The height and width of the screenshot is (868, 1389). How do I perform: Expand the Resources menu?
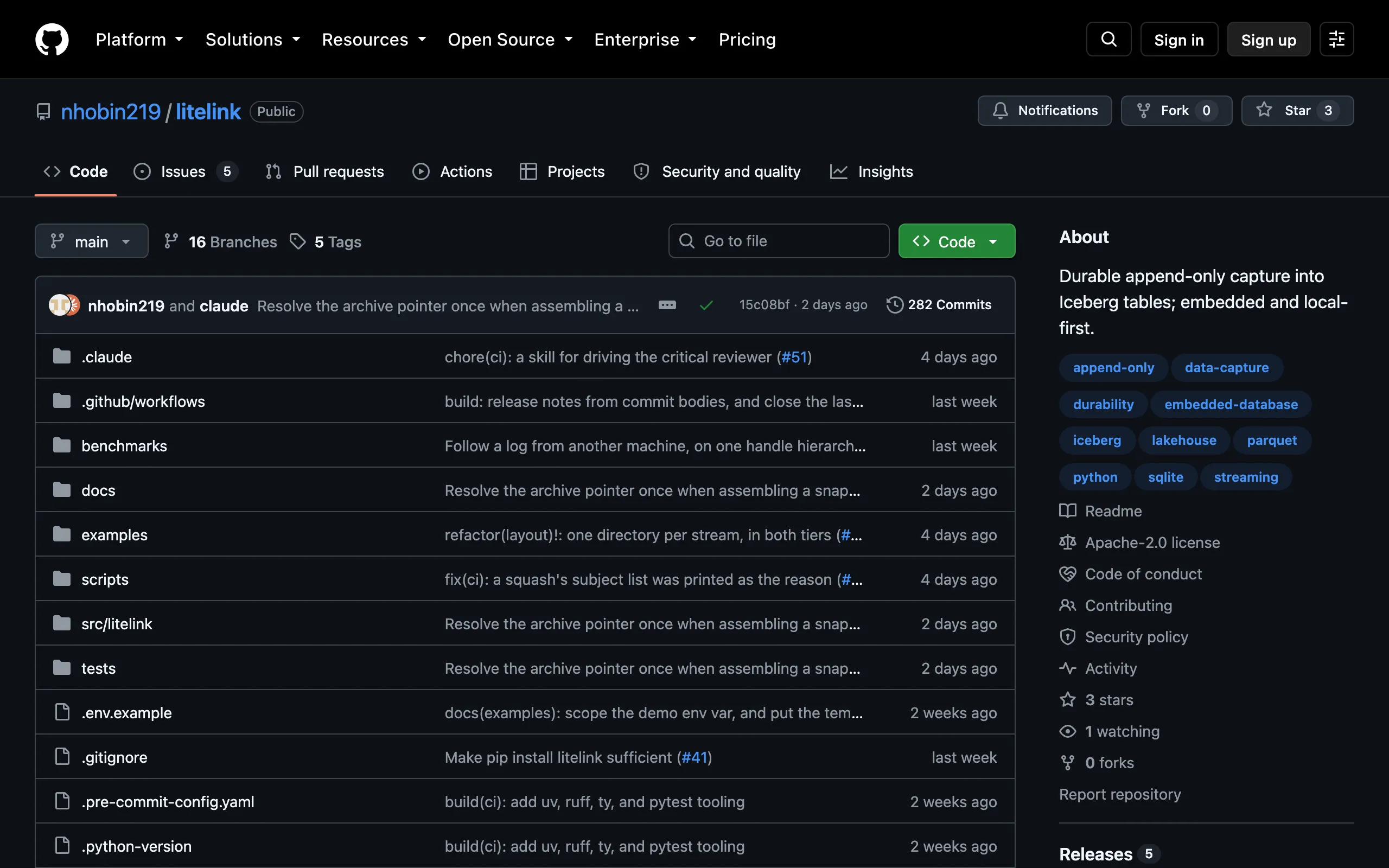tap(374, 39)
